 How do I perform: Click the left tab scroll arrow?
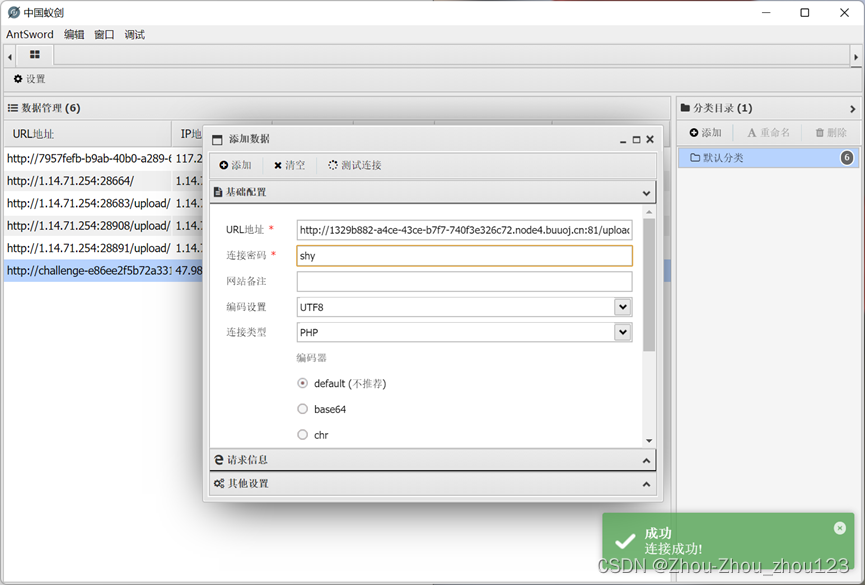tap(10, 56)
